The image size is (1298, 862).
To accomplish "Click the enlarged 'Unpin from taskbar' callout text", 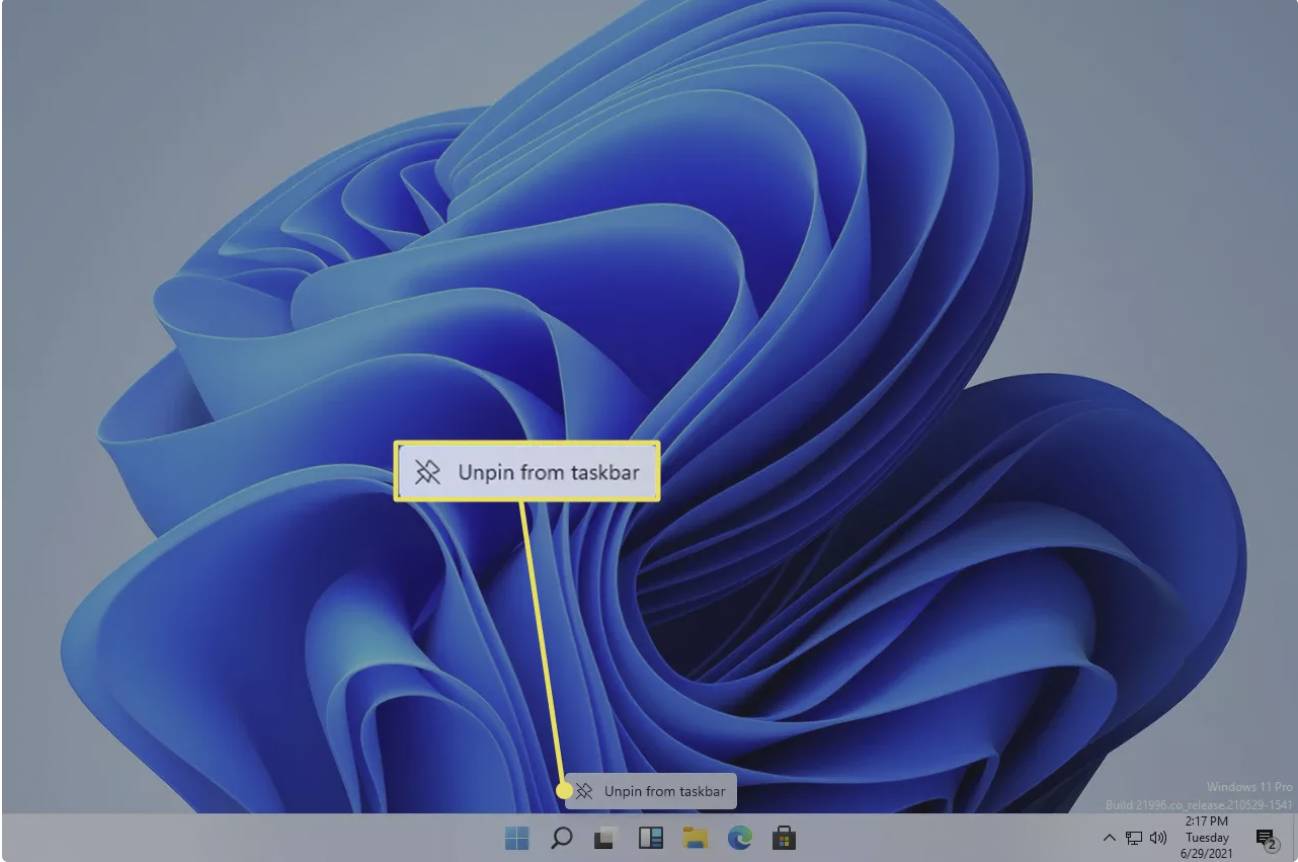I will click(x=548, y=472).
